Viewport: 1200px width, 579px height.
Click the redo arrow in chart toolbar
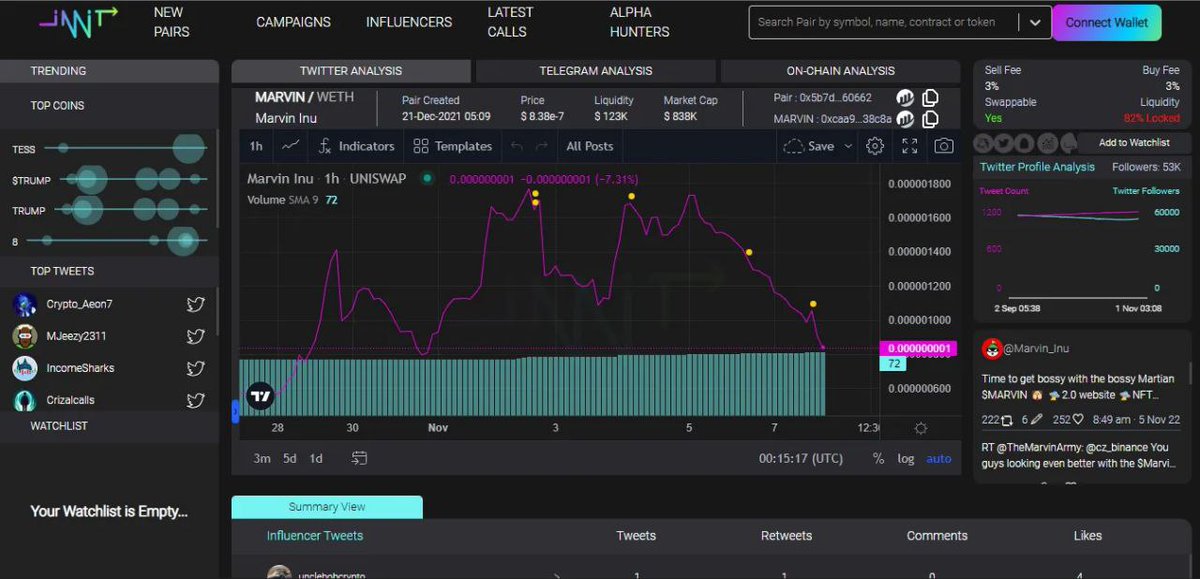[541, 146]
